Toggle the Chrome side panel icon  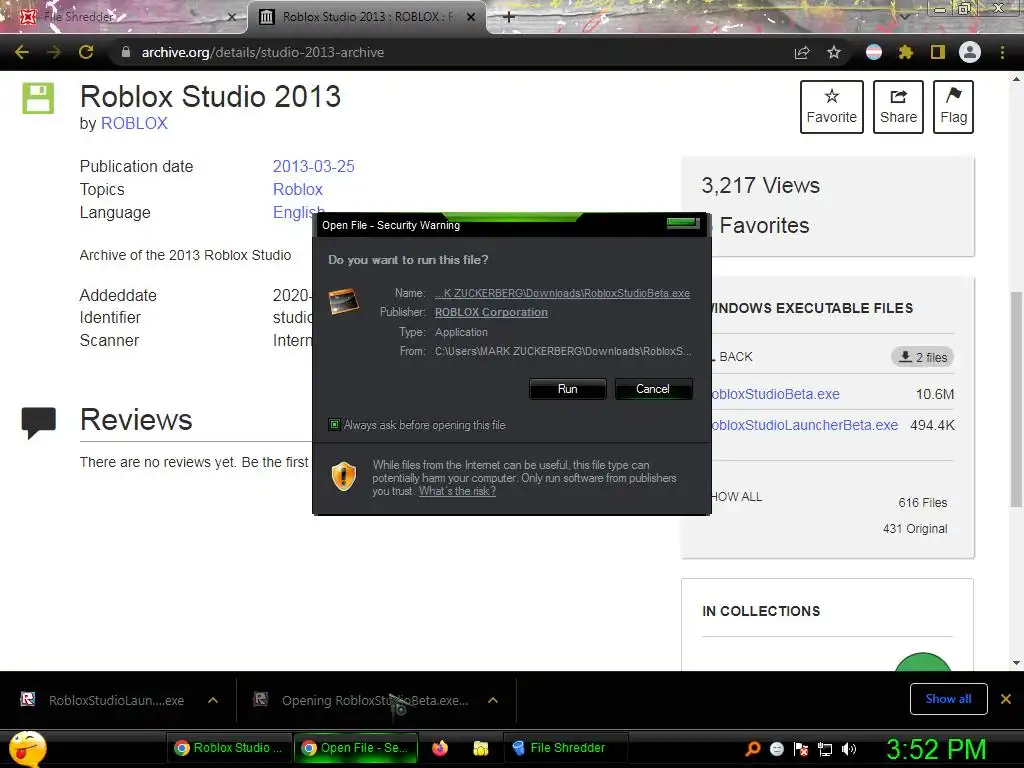click(x=938, y=52)
